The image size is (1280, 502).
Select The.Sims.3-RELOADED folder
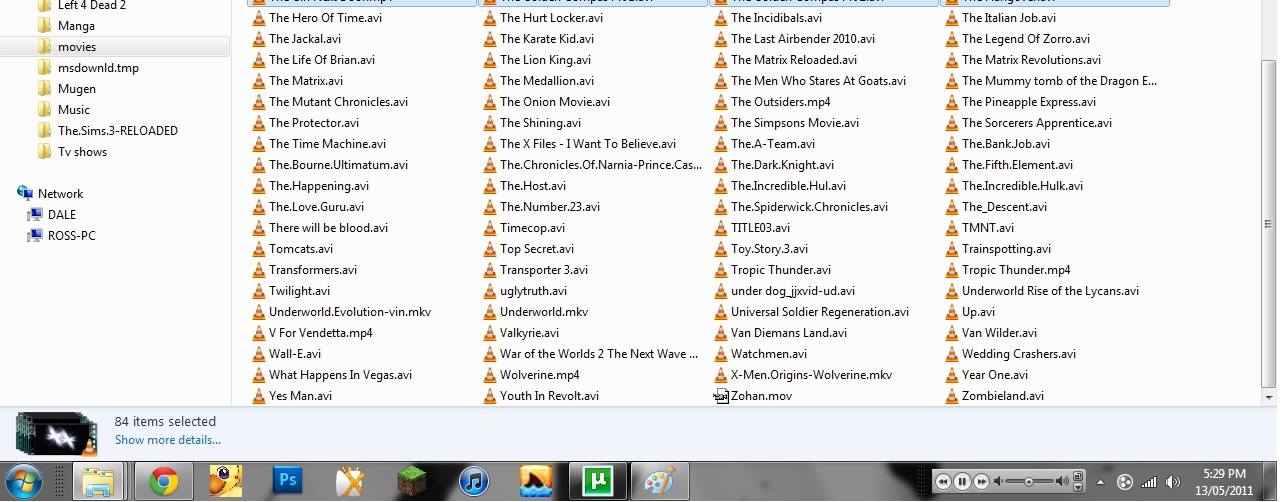118,131
